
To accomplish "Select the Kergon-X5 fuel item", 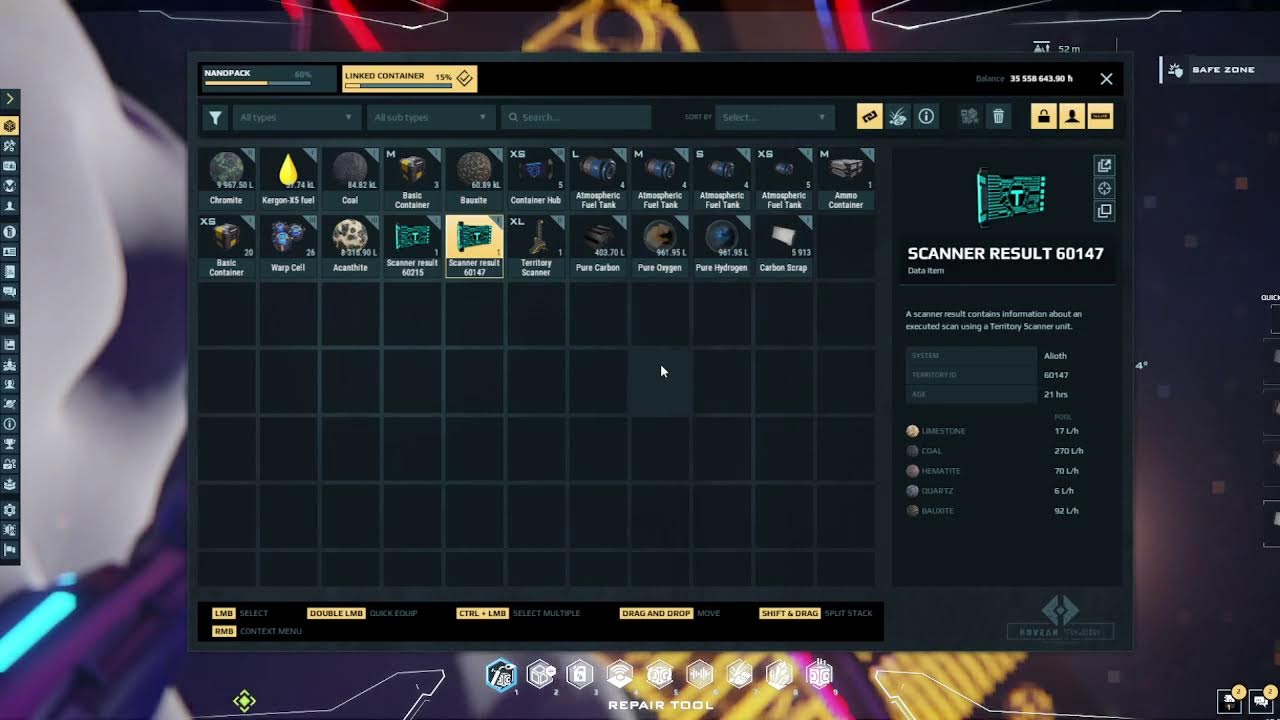I will tap(288, 179).
